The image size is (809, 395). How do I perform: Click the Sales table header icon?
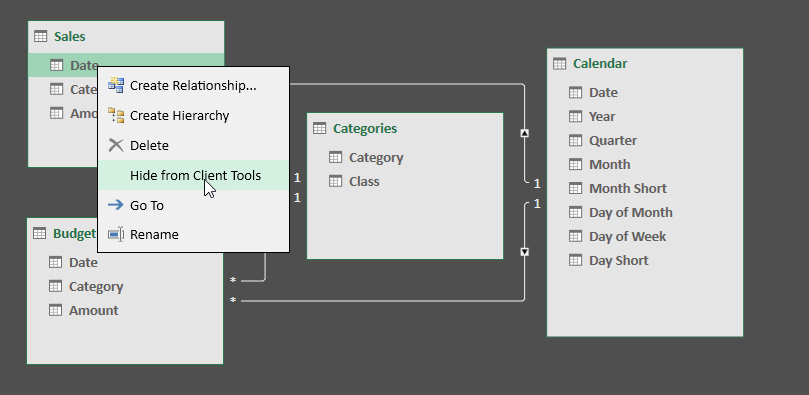click(40, 36)
